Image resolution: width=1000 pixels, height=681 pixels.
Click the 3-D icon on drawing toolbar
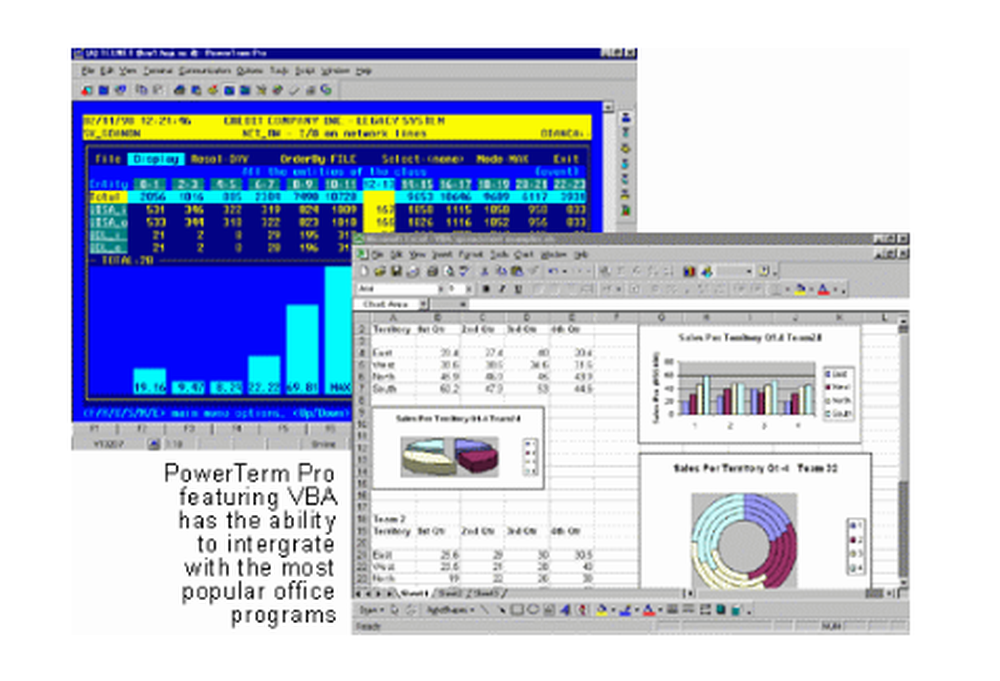[x=737, y=610]
